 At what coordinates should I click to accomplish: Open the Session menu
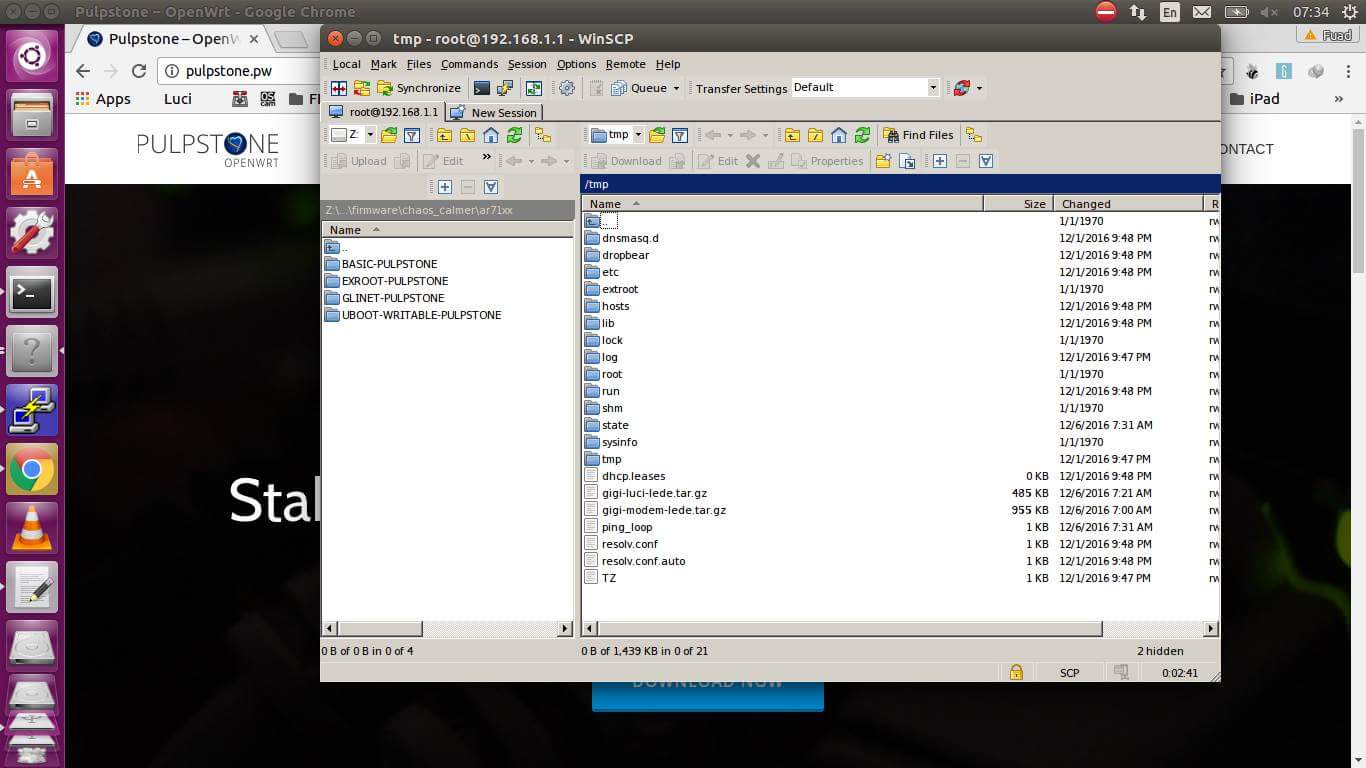(x=527, y=64)
